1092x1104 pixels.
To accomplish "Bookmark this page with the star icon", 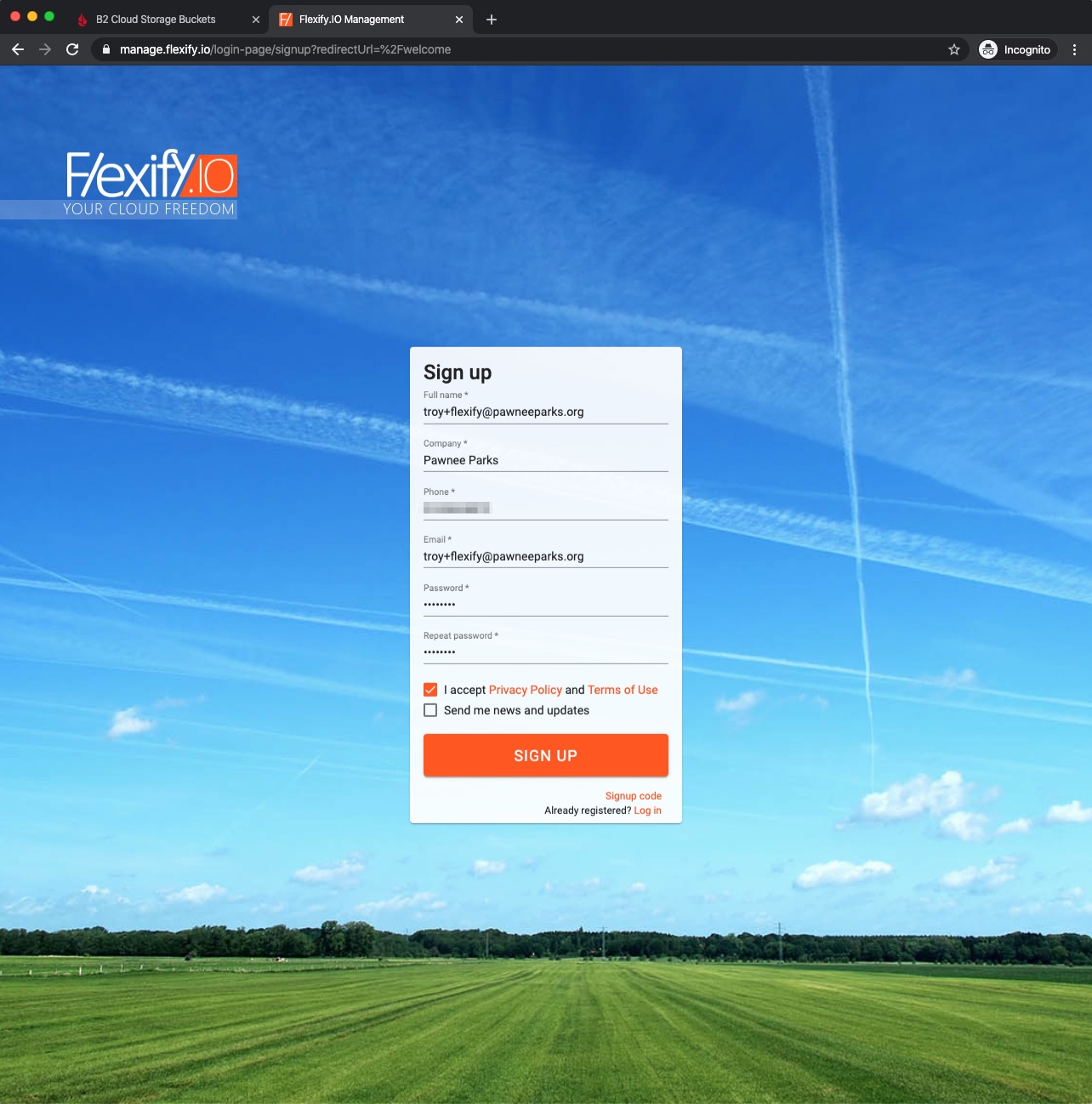I will pyautogui.click(x=954, y=49).
